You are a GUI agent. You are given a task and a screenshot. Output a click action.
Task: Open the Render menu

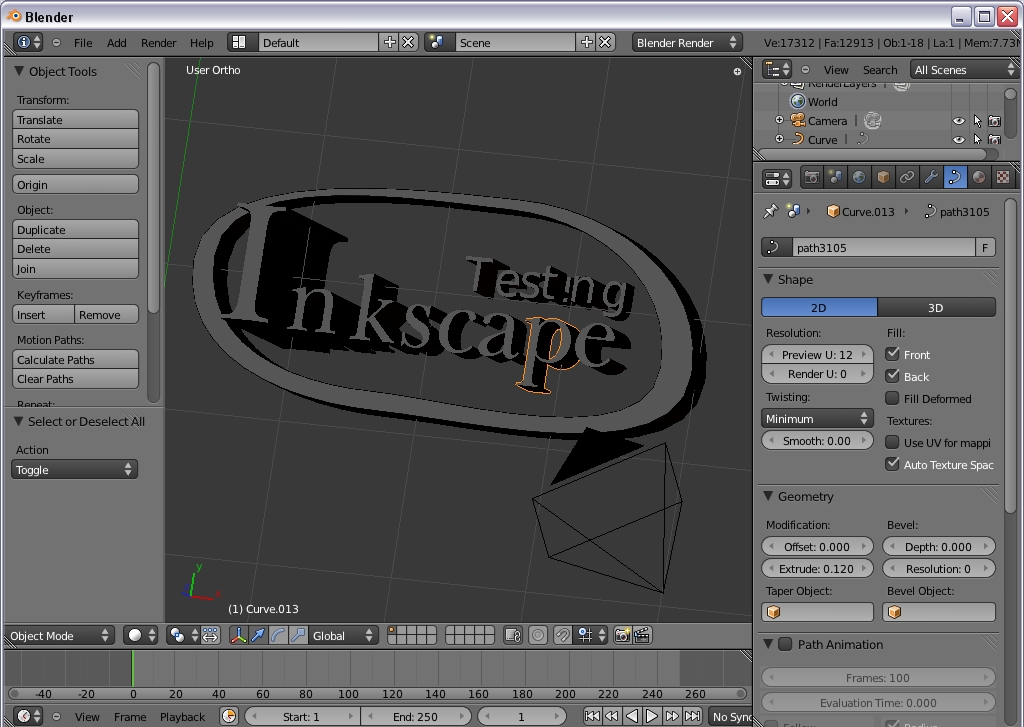159,42
